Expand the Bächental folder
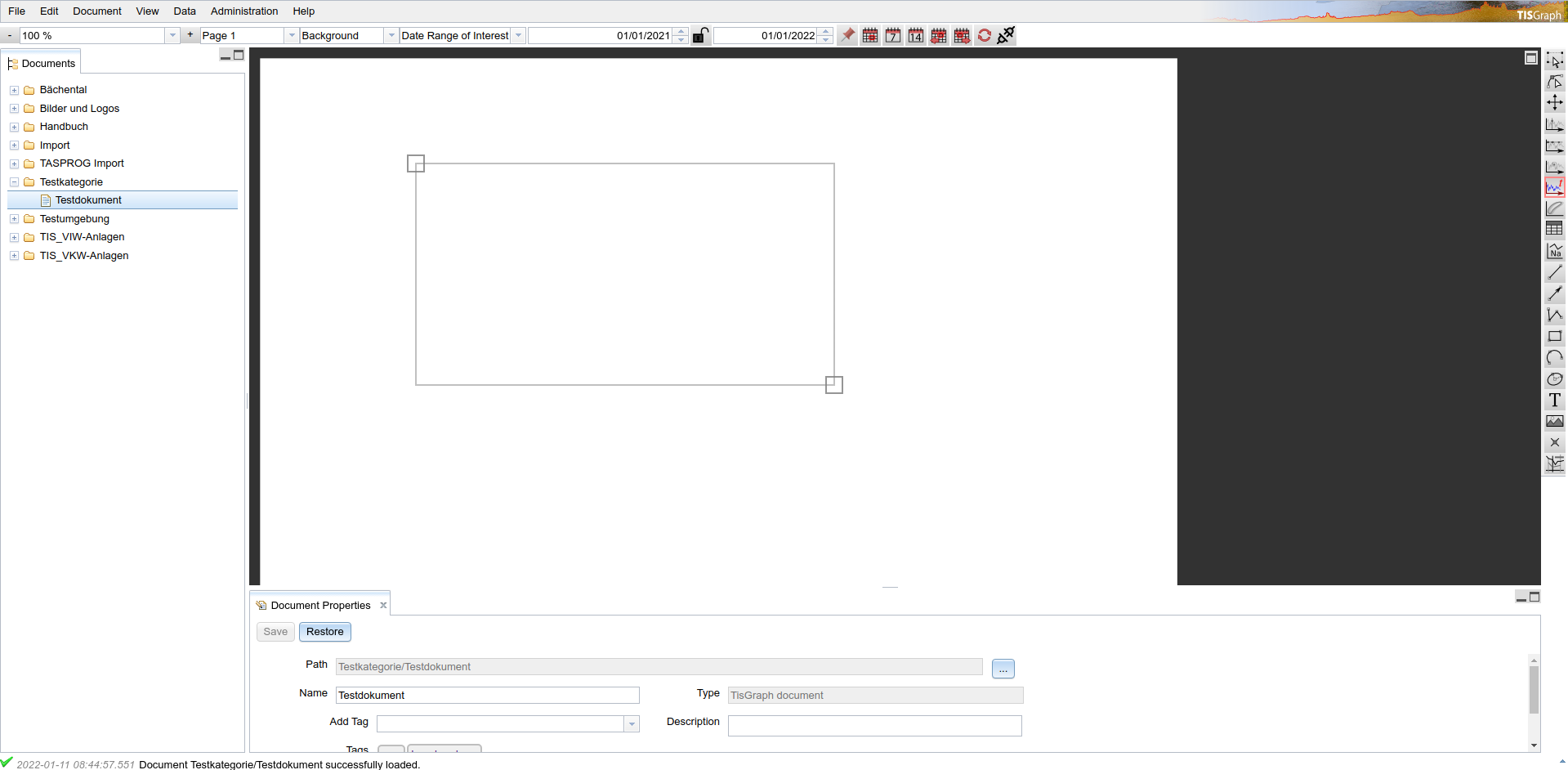 click(14, 90)
